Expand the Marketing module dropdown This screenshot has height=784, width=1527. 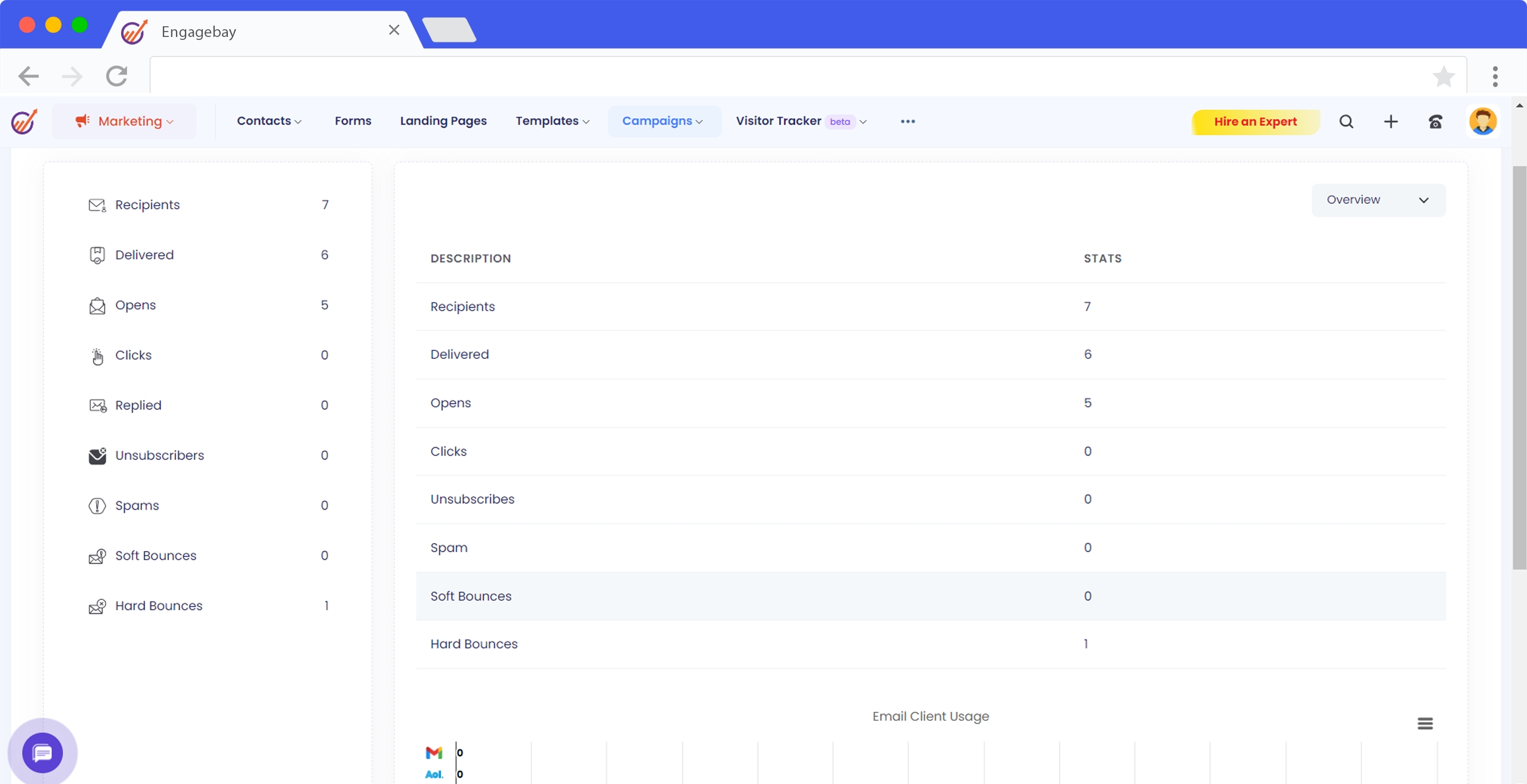click(x=124, y=122)
